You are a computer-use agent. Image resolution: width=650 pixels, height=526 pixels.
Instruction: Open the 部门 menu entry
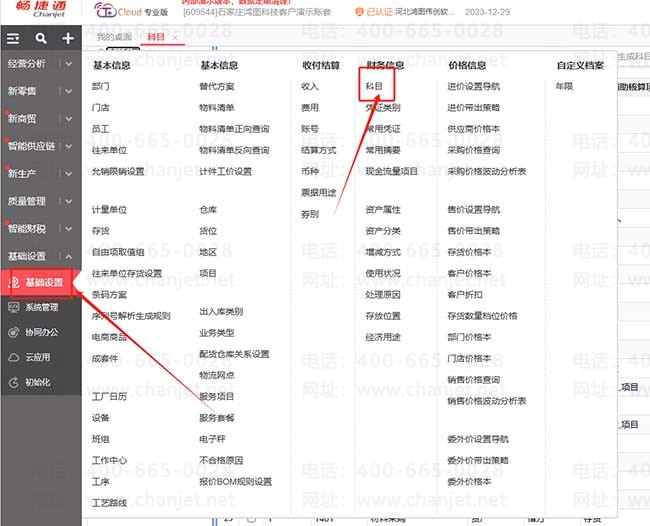[x=101, y=86]
